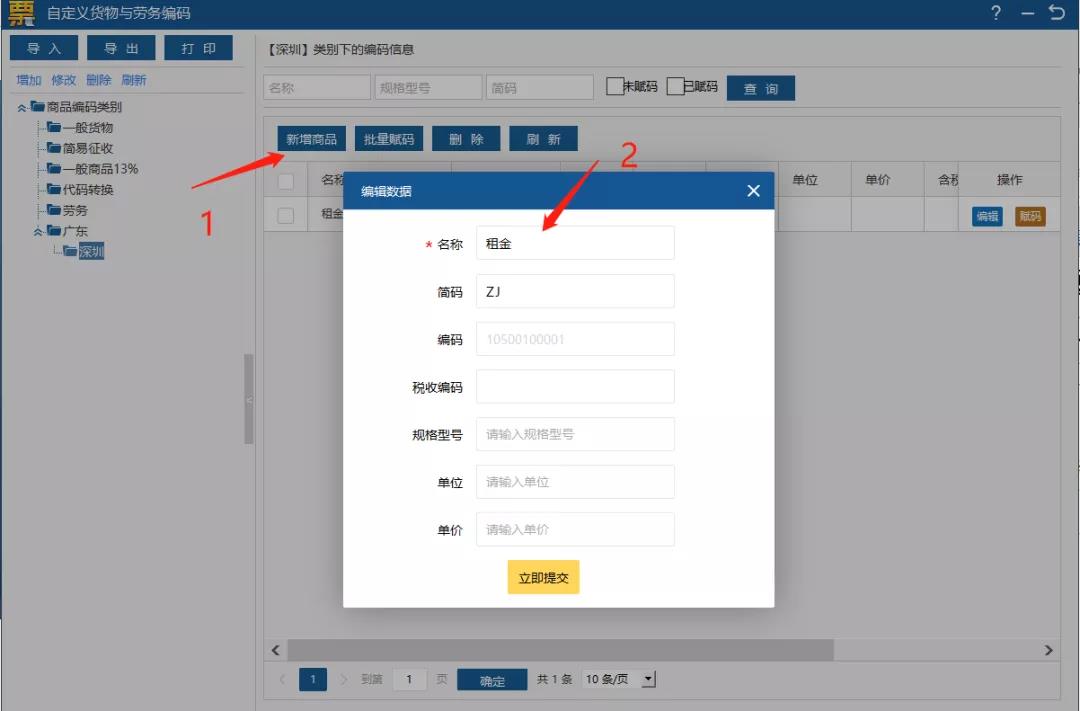Click the 简码 field containing ZJ
The width and height of the screenshot is (1080, 711).
pyautogui.click(x=575, y=291)
